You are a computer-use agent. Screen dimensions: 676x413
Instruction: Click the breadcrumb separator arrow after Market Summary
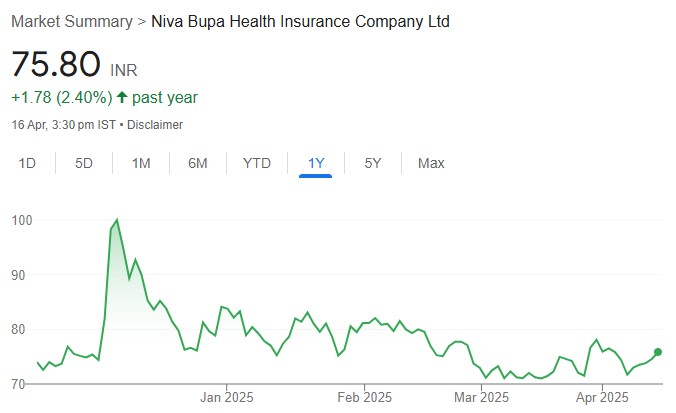click(x=141, y=22)
